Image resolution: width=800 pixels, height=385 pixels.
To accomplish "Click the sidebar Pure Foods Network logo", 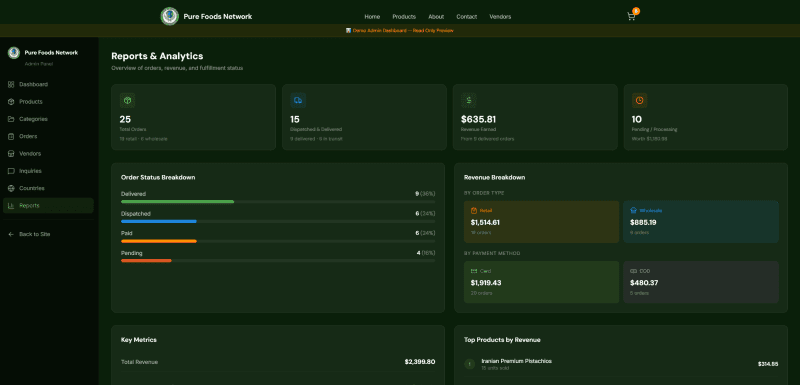I will [x=14, y=53].
